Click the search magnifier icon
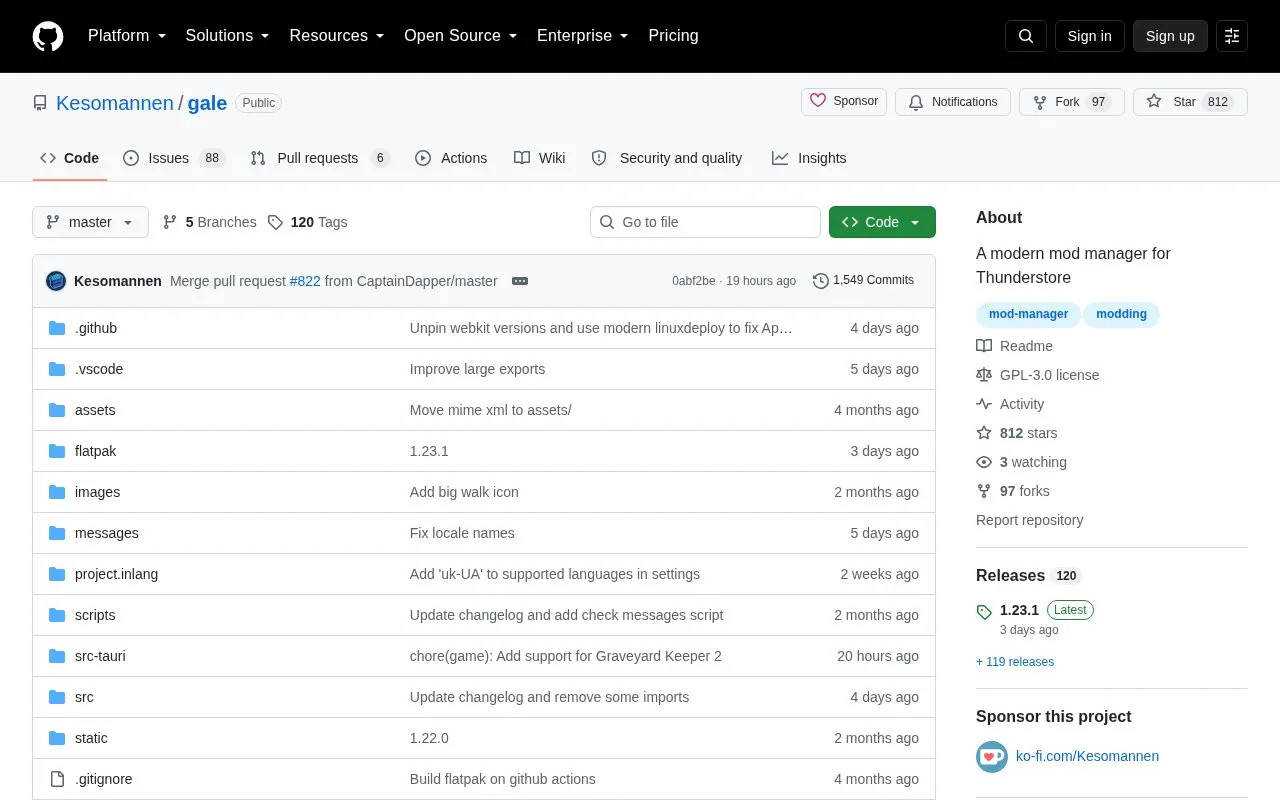1280x800 pixels. tap(1026, 36)
